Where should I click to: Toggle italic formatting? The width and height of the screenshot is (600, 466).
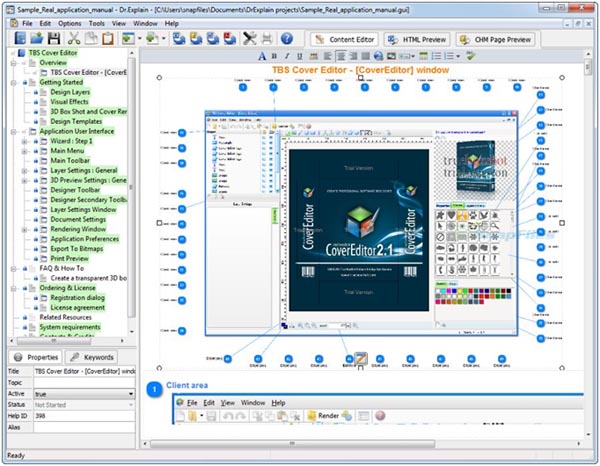pyautogui.click(x=287, y=56)
